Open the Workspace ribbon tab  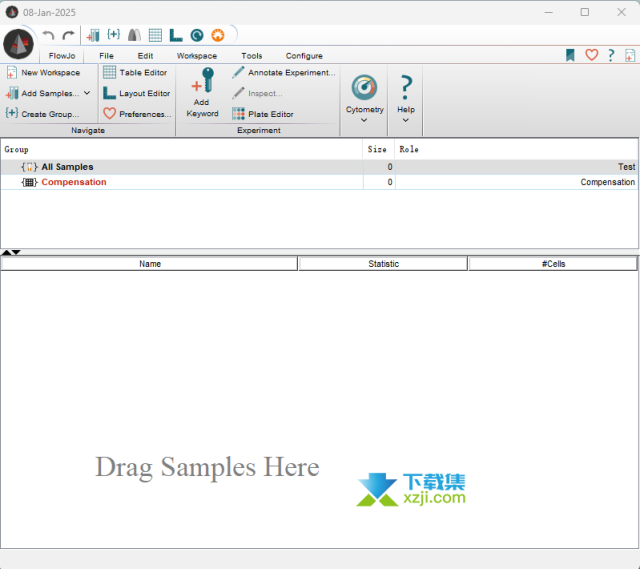tap(197, 56)
